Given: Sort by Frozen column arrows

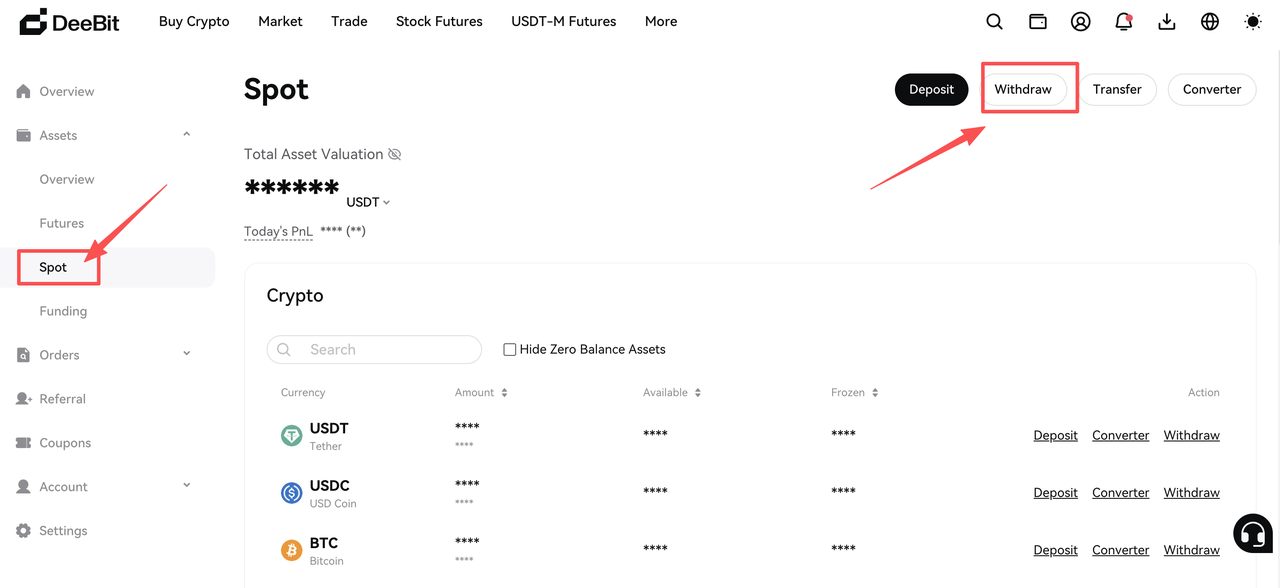Looking at the screenshot, I should (x=874, y=393).
